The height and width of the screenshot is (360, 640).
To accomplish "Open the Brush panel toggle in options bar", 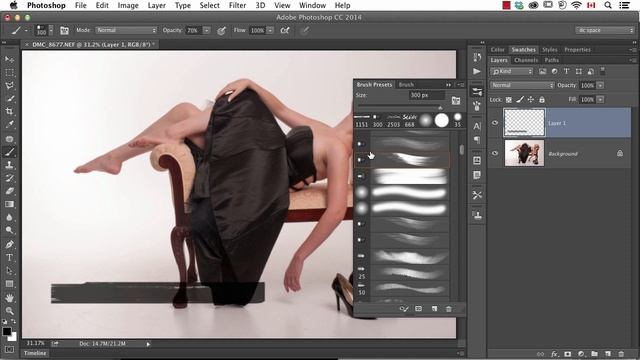I will (64, 31).
